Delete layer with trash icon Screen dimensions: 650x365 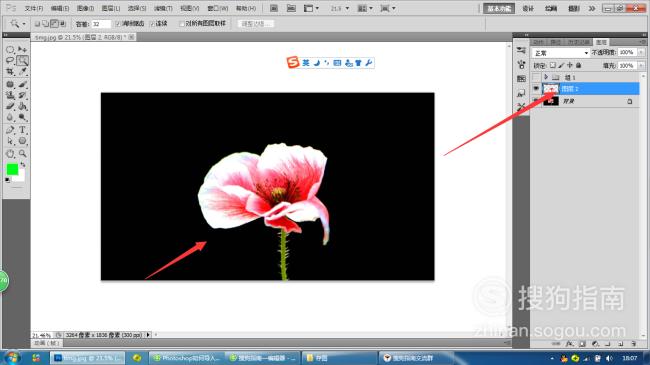pos(633,344)
